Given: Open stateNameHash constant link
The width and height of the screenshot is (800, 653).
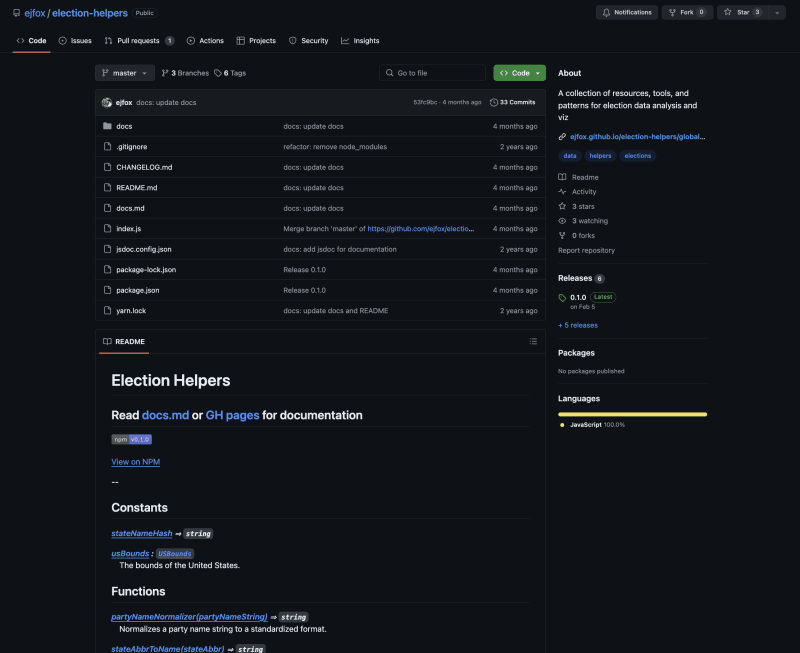Looking at the screenshot, I should coord(142,533).
